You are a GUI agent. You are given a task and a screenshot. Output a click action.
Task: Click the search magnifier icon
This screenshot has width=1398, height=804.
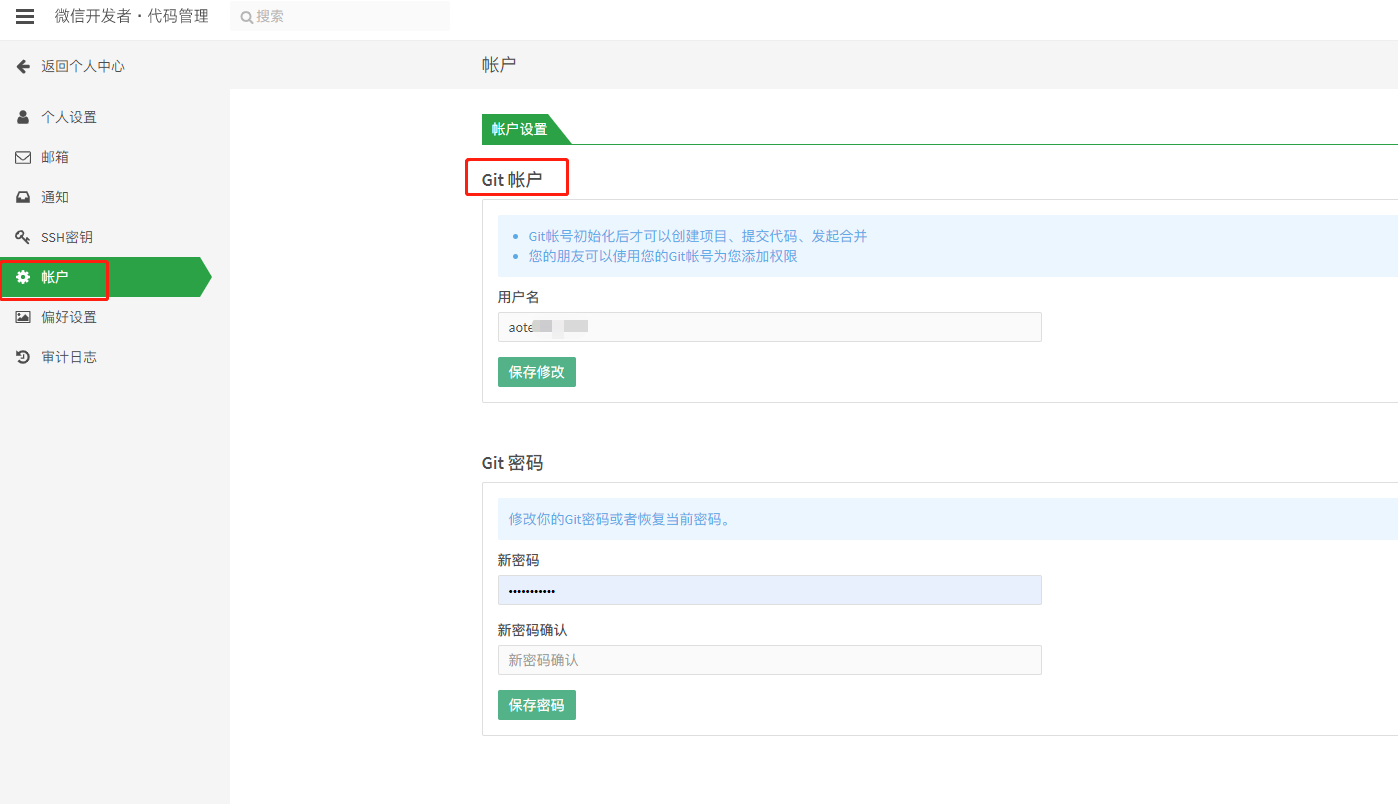point(246,17)
